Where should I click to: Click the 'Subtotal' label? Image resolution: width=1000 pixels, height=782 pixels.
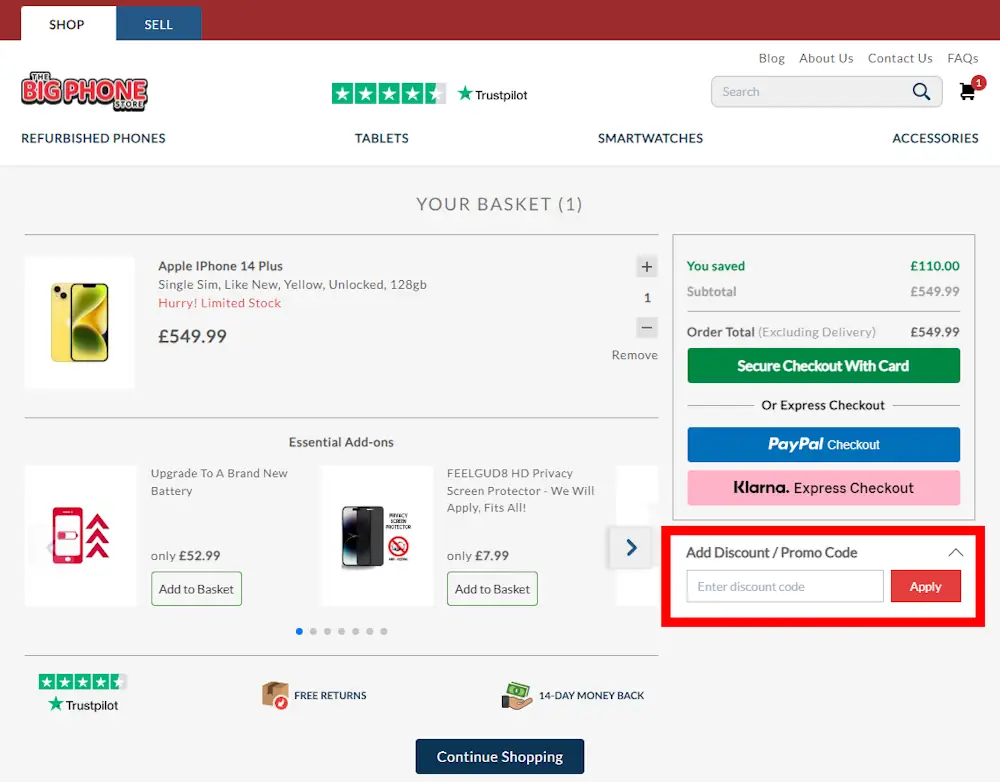coord(711,291)
